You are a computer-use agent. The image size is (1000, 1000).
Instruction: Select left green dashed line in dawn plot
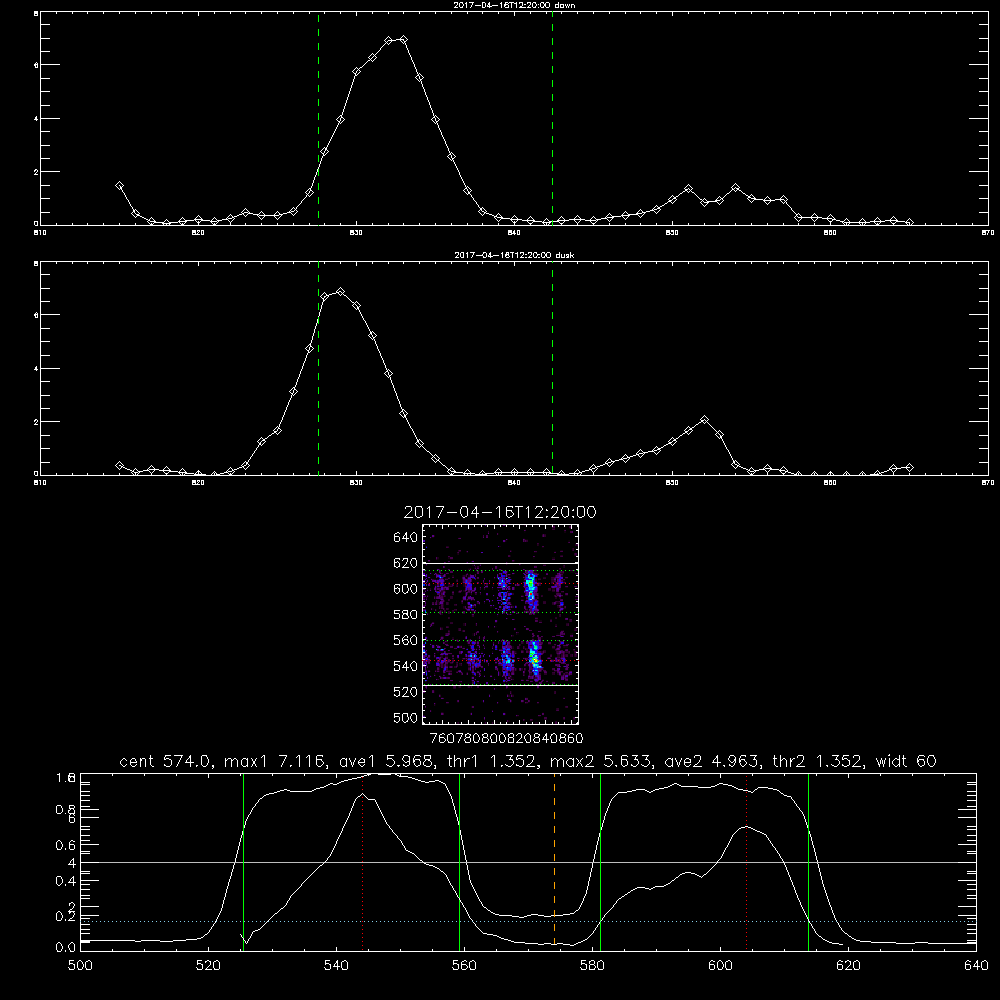pyautogui.click(x=318, y=118)
